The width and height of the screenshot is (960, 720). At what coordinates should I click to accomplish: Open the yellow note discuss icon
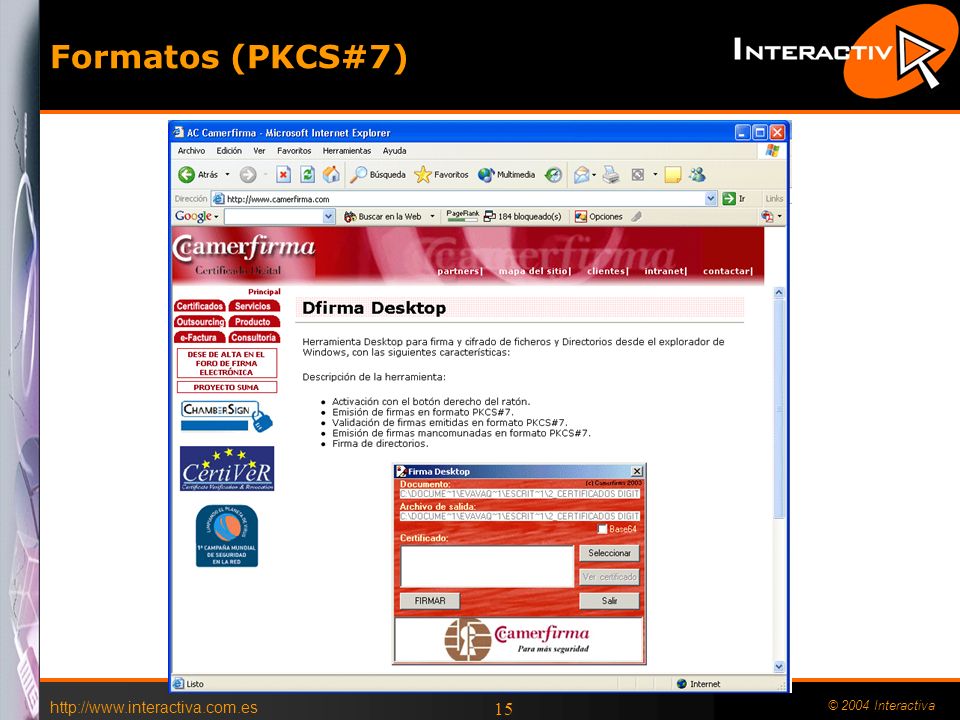[672, 175]
